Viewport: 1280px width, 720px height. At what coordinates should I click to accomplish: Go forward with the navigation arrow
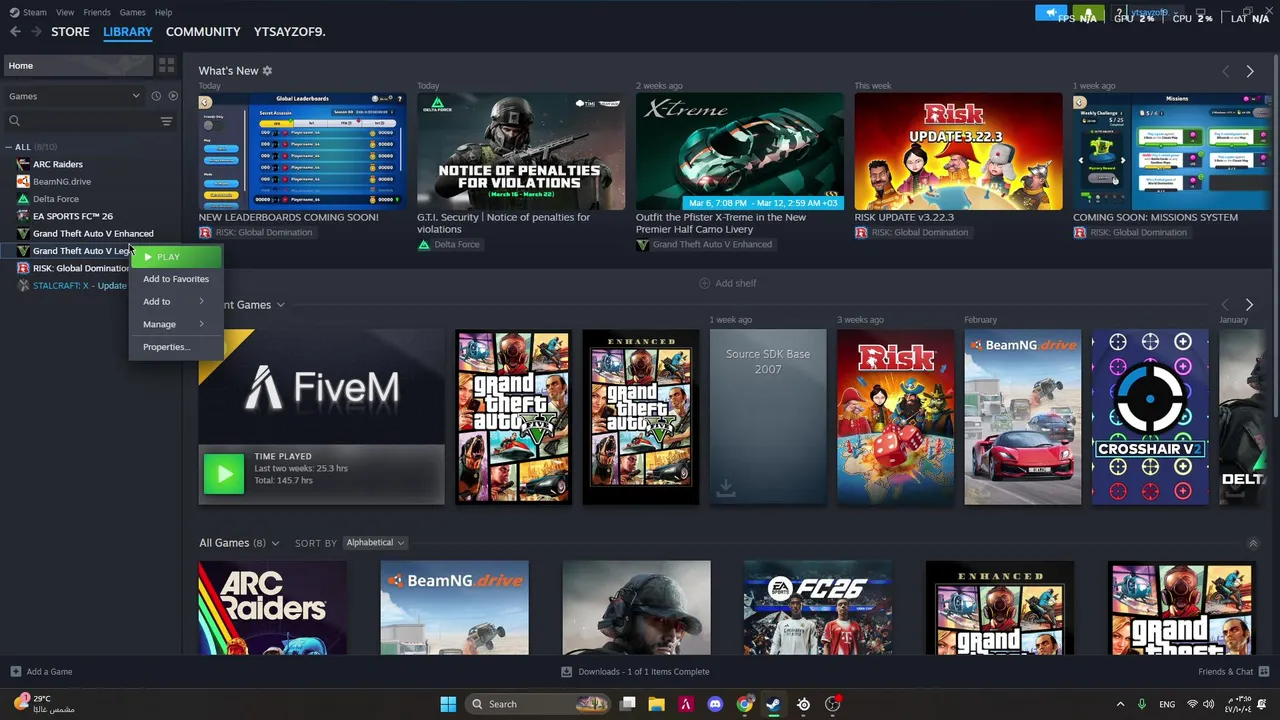[x=36, y=32]
